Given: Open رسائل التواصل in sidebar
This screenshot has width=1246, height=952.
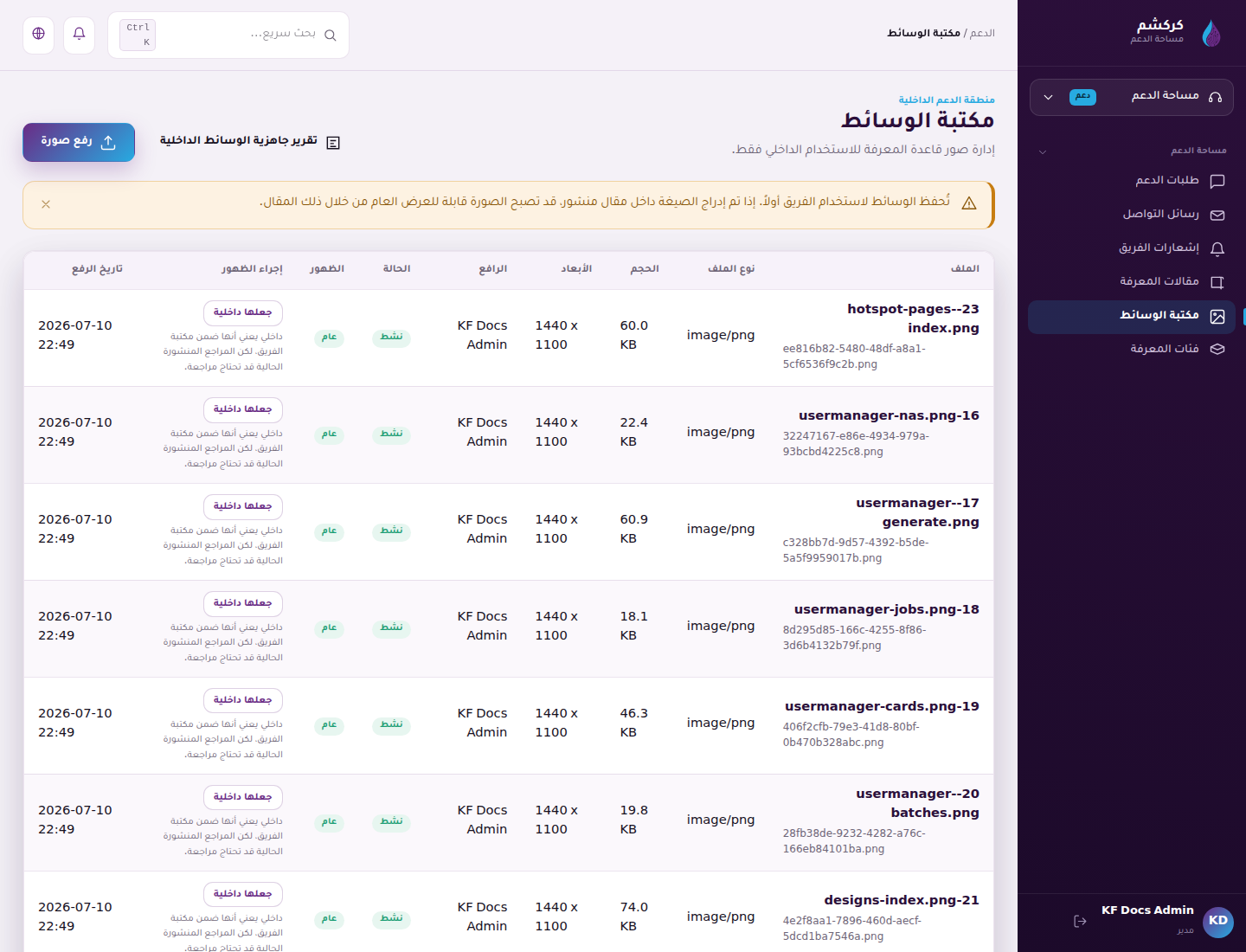Looking at the screenshot, I should tap(1132, 215).
